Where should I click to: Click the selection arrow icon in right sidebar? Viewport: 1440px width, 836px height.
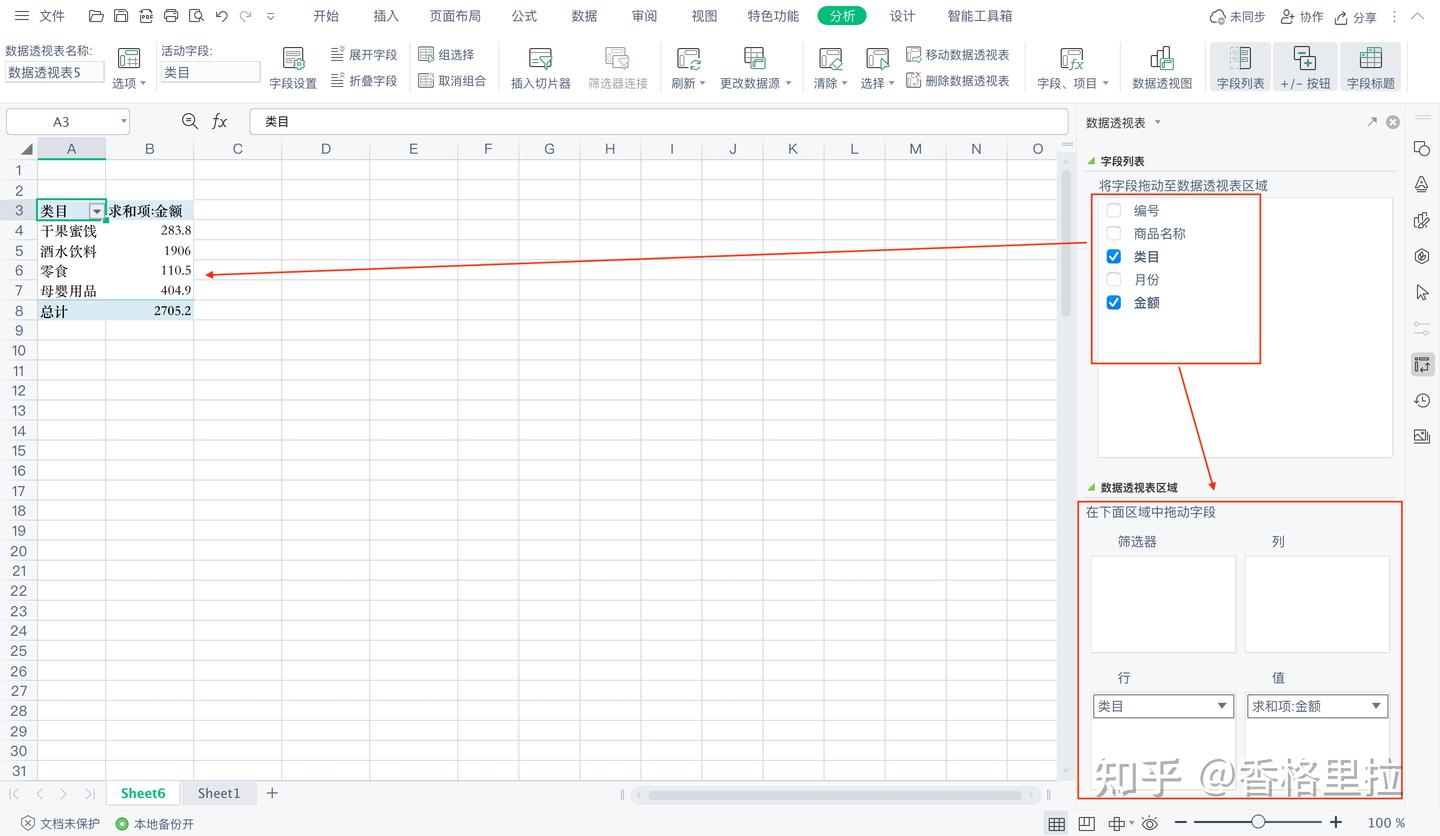(x=1422, y=292)
